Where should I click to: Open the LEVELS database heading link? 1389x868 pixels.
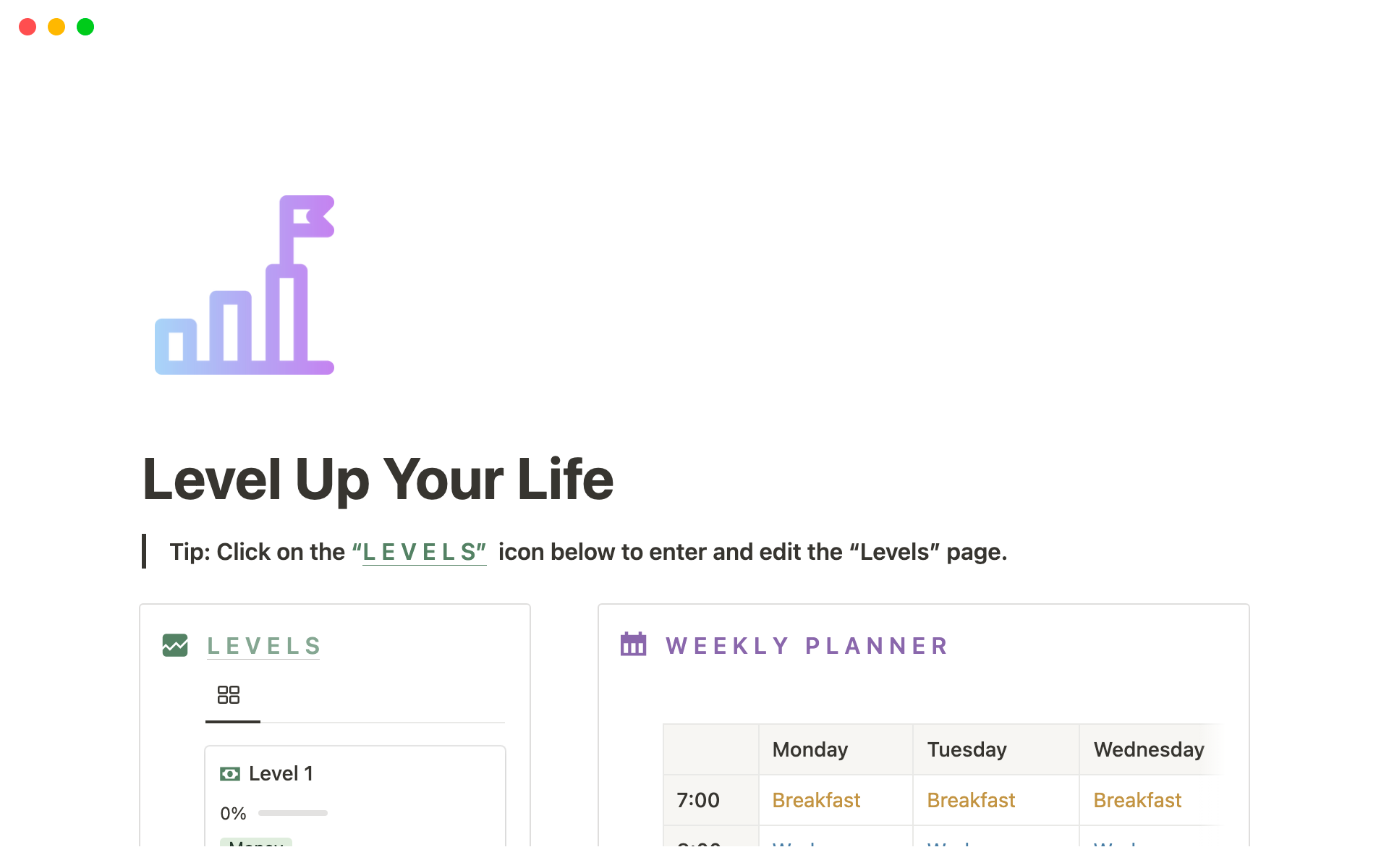tap(263, 646)
